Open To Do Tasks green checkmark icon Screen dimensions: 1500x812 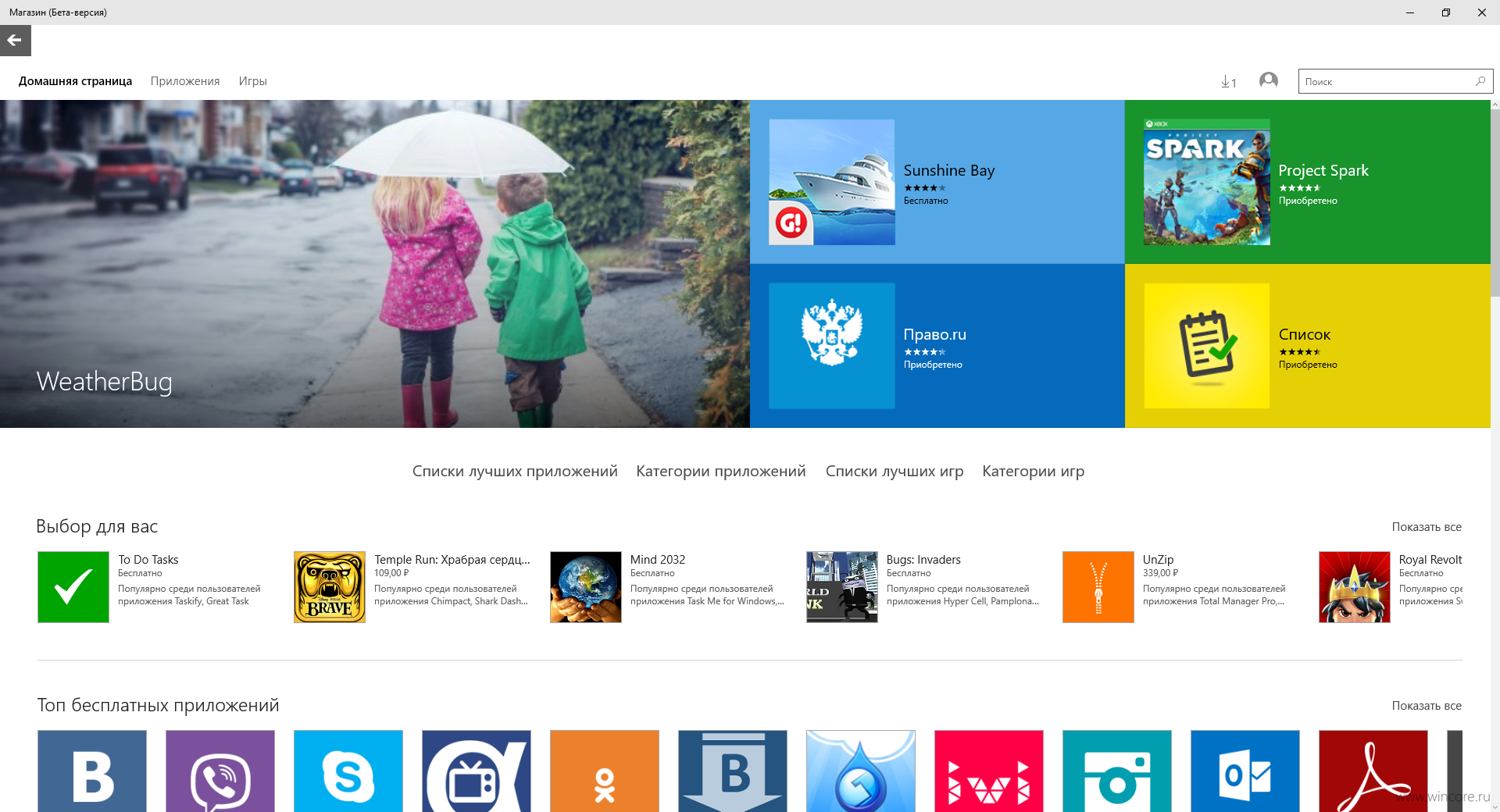point(73,587)
